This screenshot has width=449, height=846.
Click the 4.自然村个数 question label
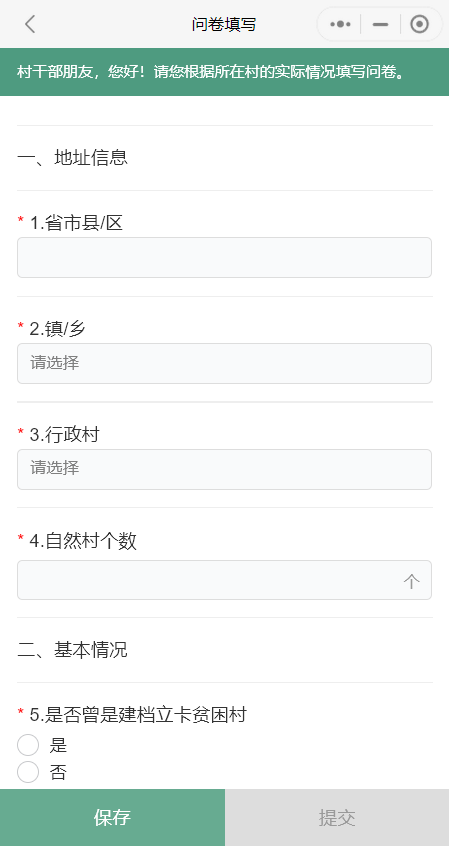click(x=83, y=541)
